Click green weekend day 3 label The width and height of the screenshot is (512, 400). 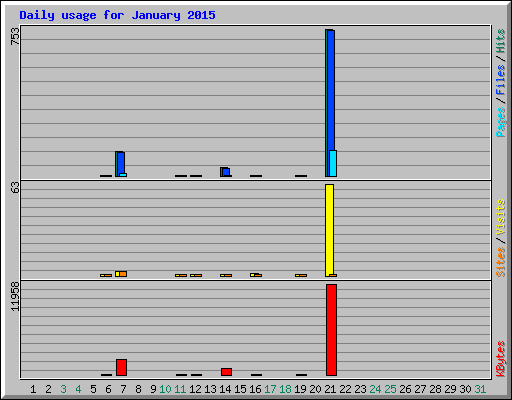(63, 389)
